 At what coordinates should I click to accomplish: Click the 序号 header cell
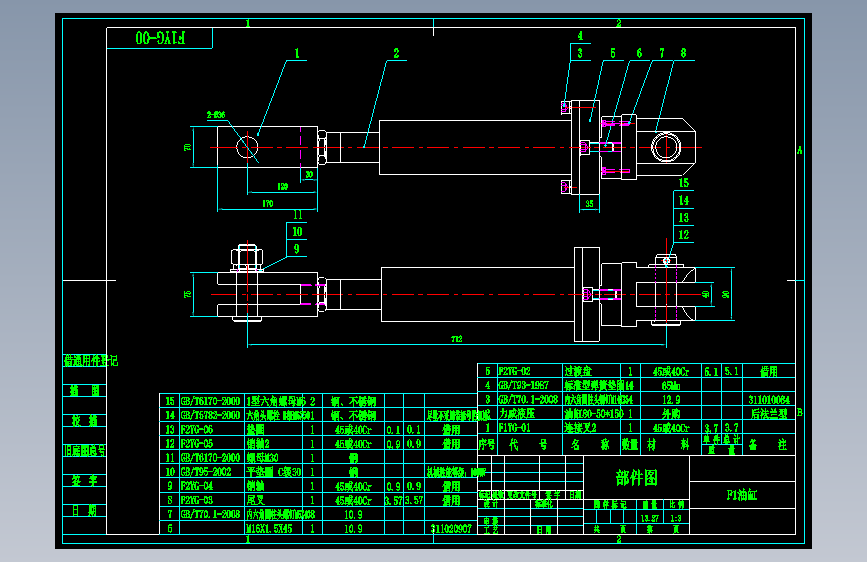click(487, 444)
